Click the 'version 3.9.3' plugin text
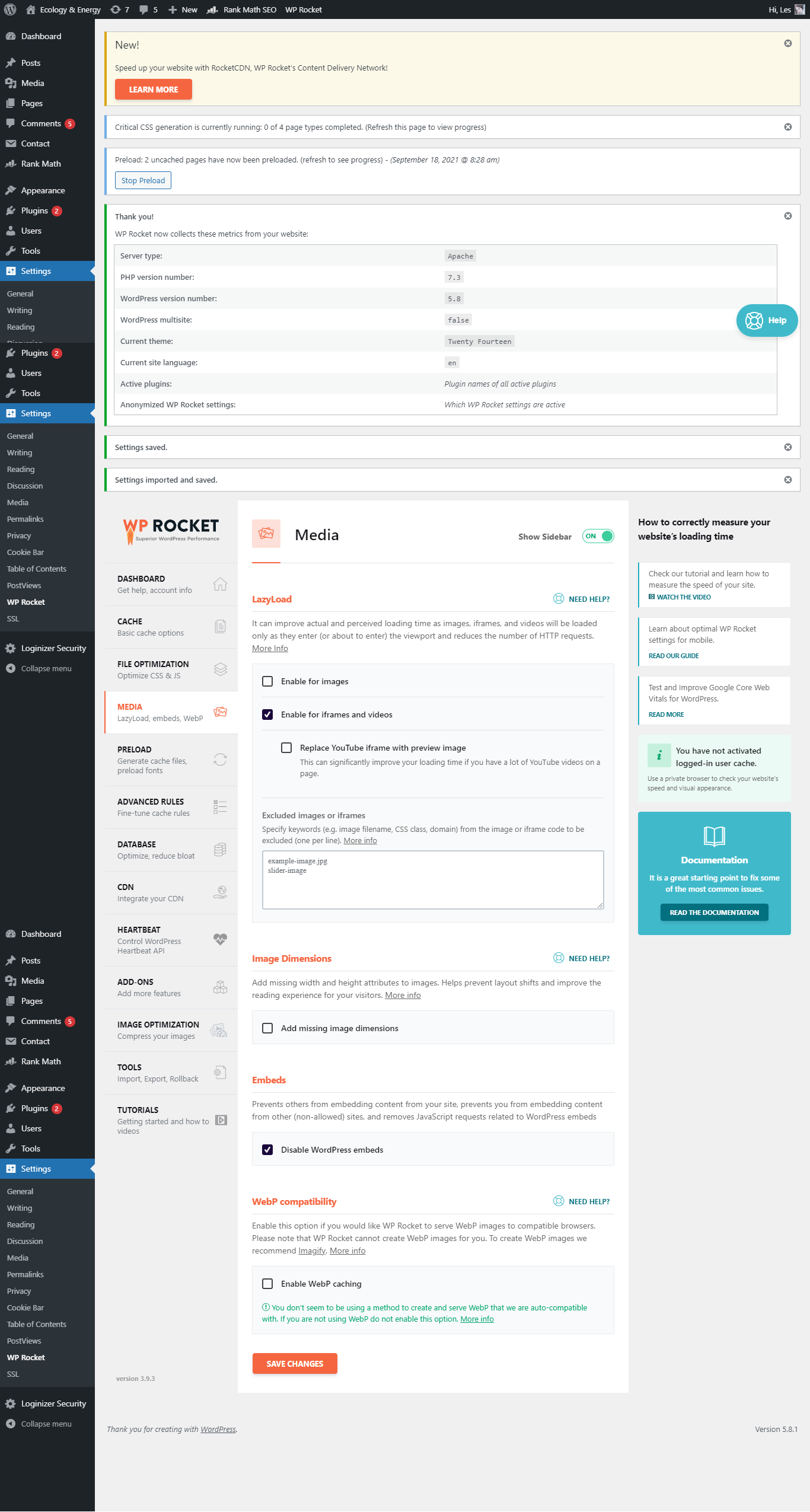This screenshot has width=810, height=1512. (135, 1379)
